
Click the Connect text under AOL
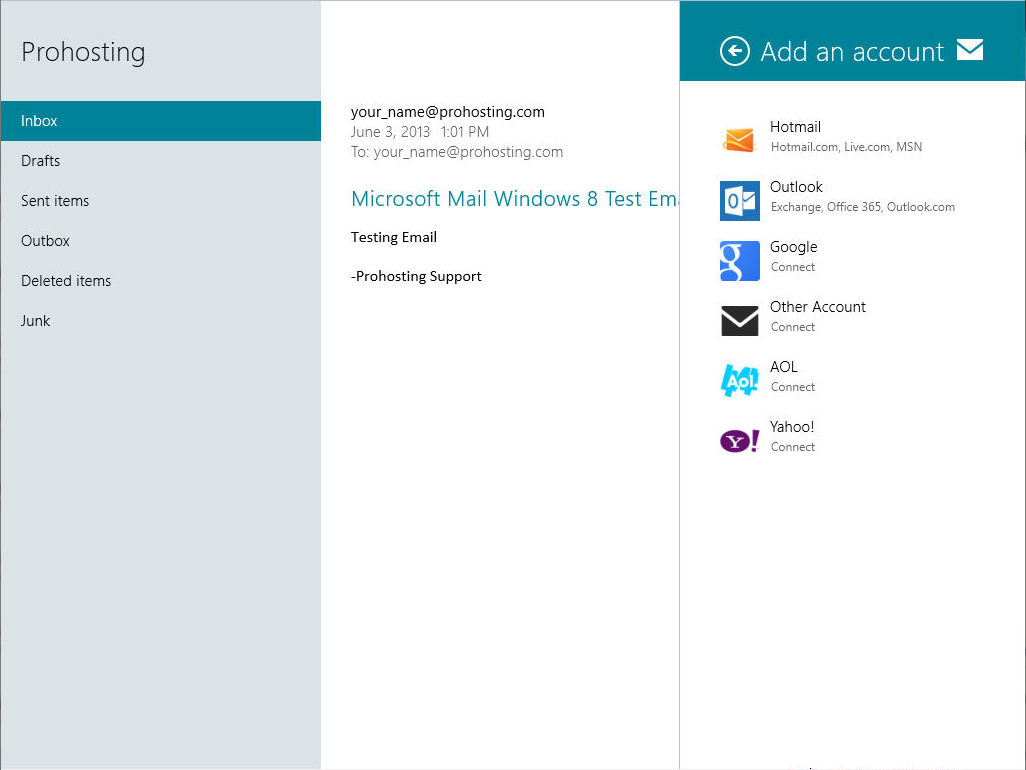[792, 387]
